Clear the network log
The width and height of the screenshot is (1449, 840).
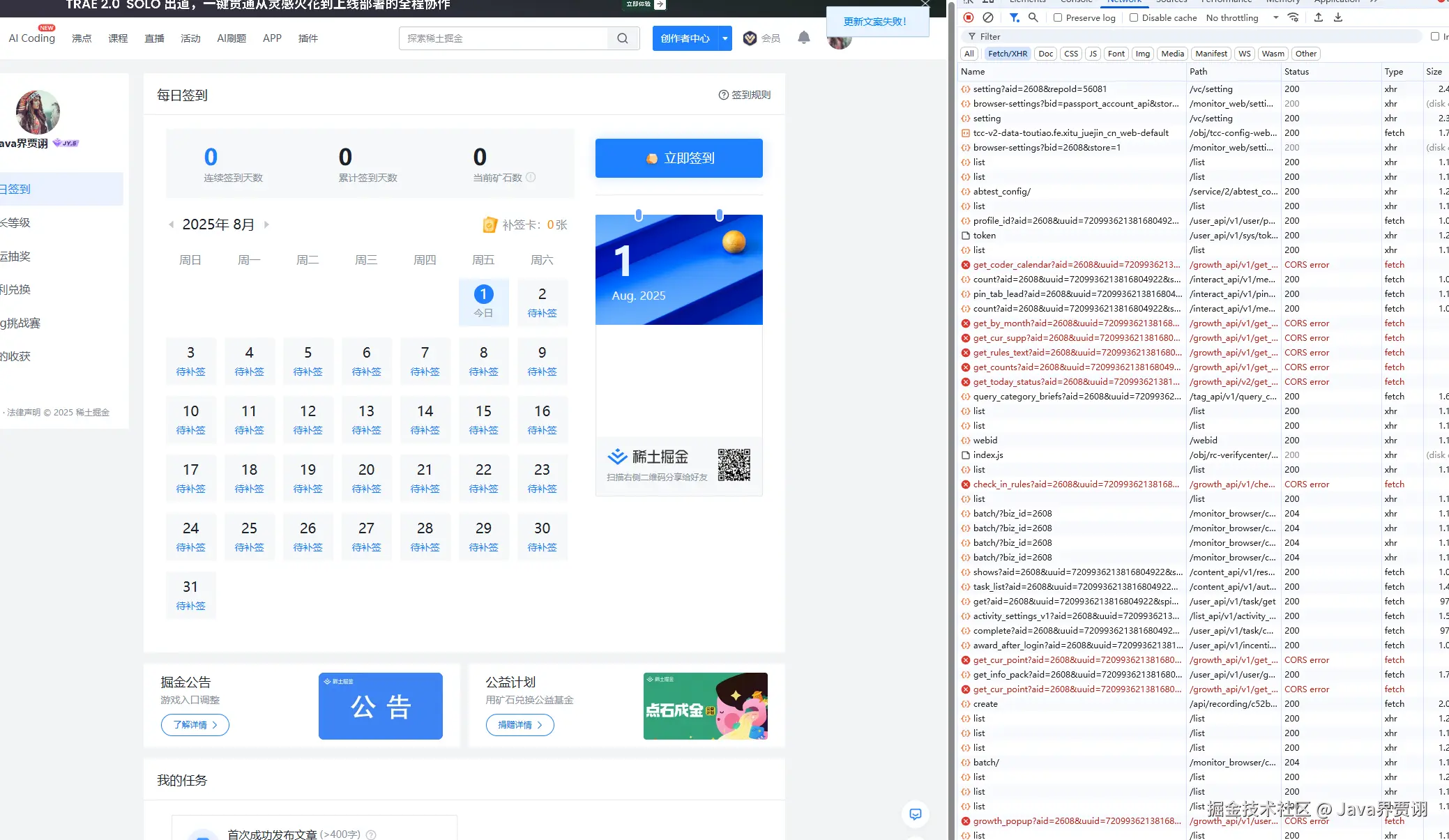click(x=988, y=17)
